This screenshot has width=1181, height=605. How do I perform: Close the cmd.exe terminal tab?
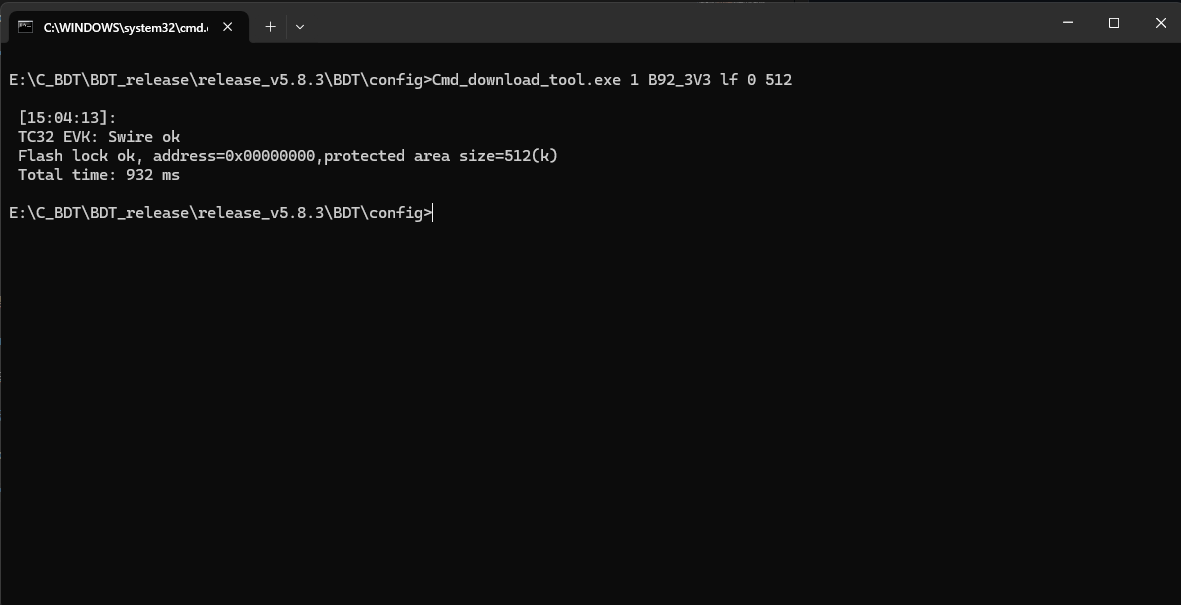click(227, 26)
